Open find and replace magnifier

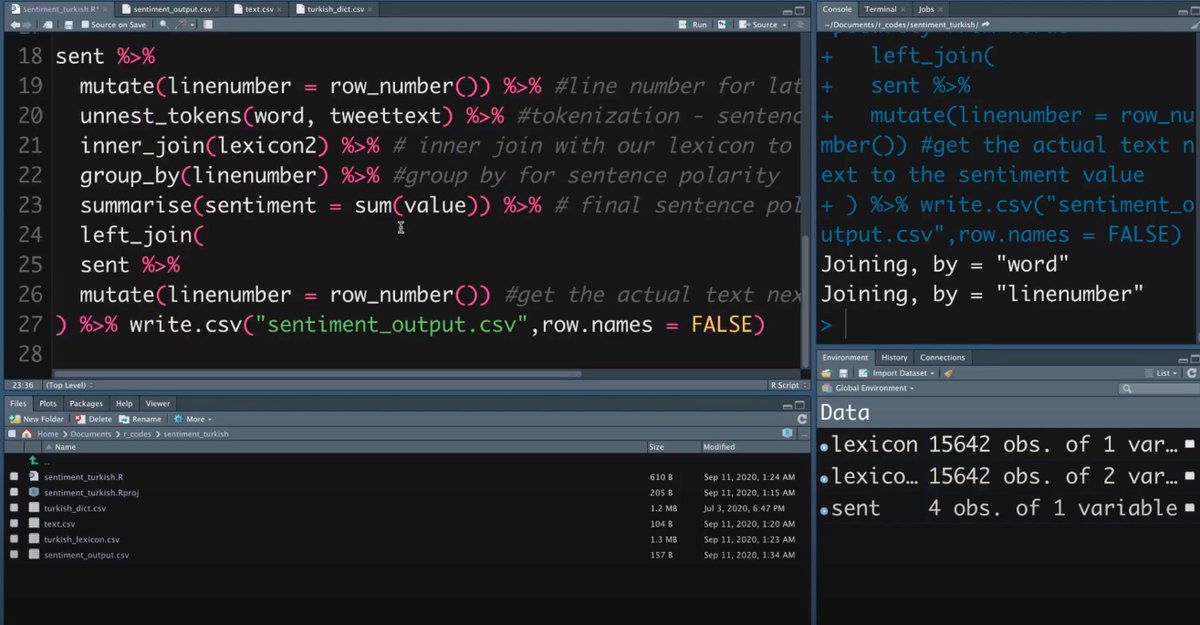coord(163,24)
